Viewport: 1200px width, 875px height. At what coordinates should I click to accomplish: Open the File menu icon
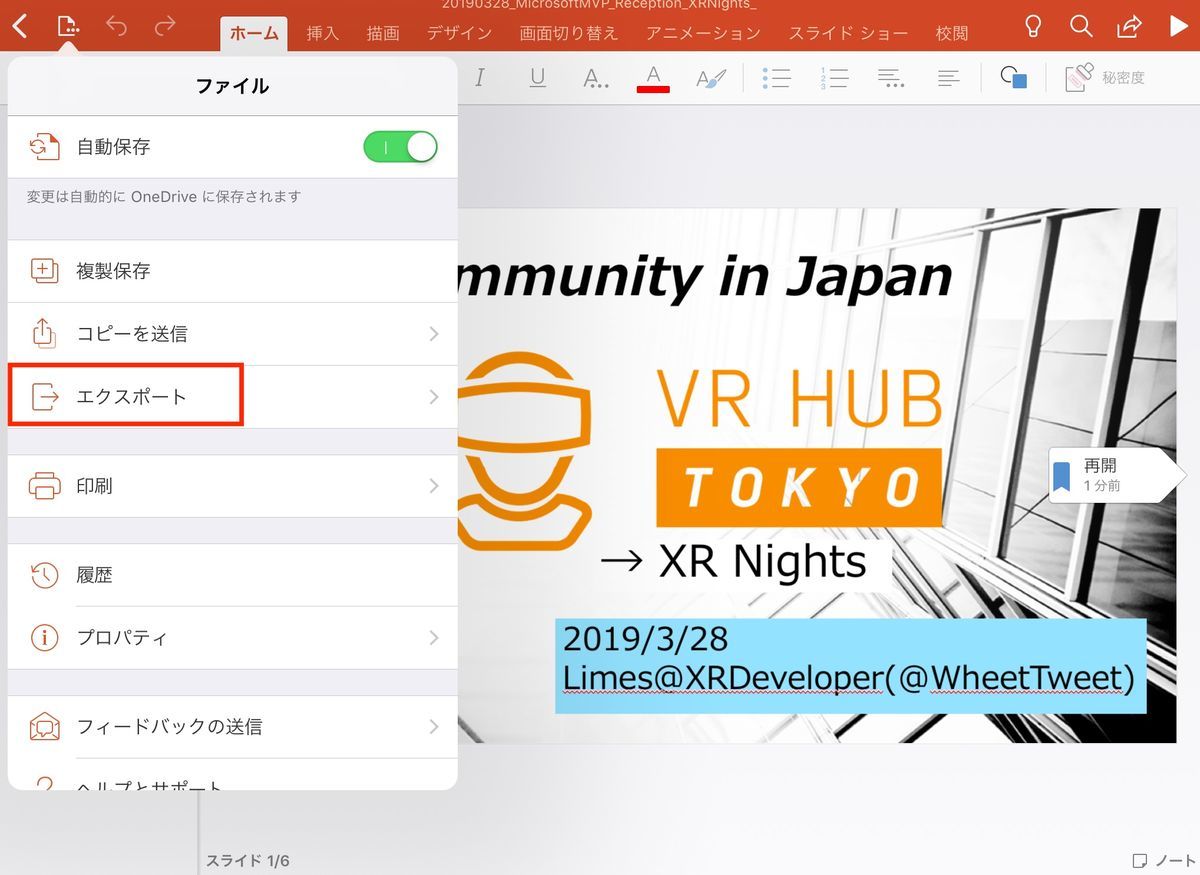pyautogui.click(x=68, y=25)
